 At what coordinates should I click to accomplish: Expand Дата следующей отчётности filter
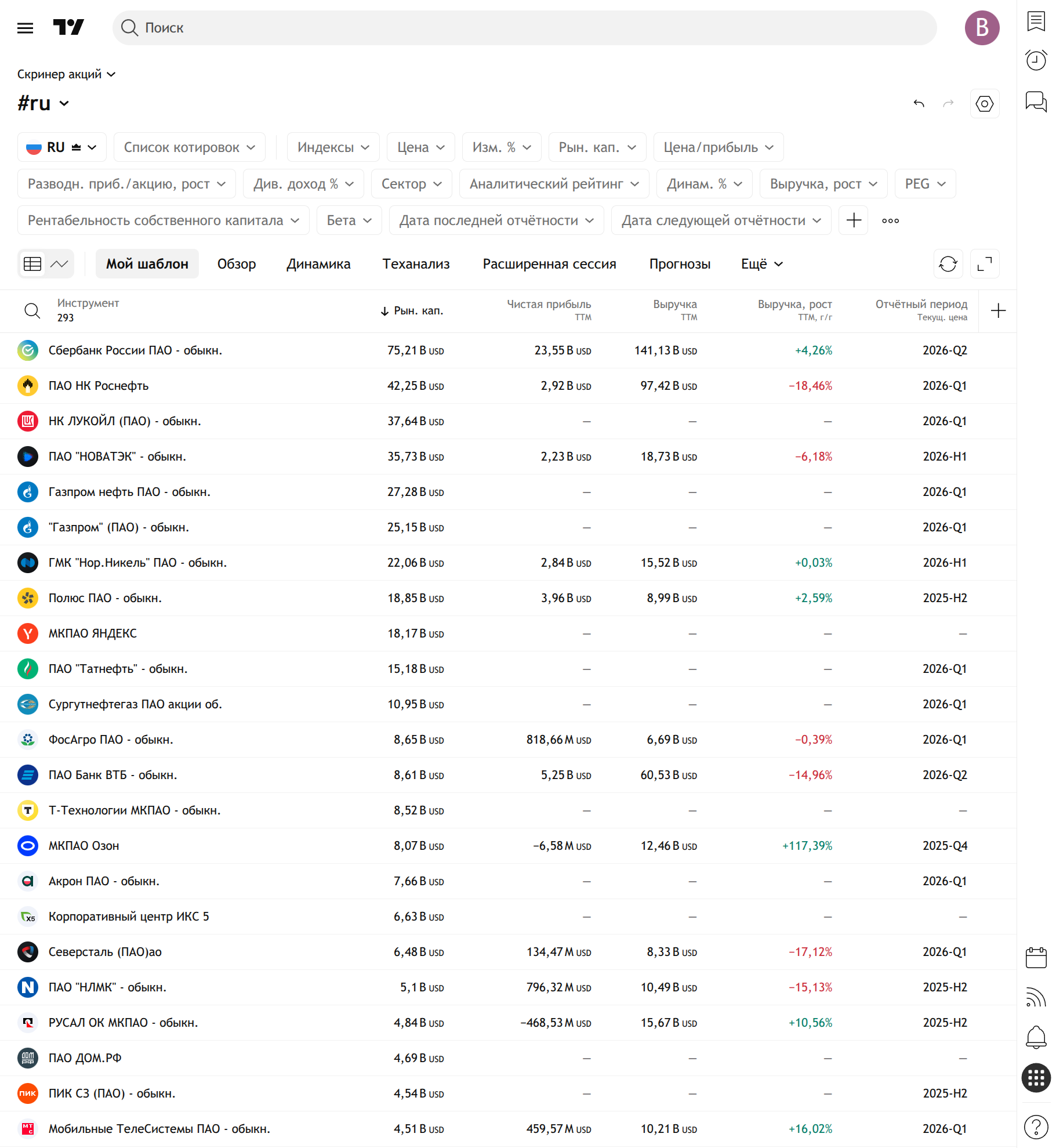pos(721,220)
